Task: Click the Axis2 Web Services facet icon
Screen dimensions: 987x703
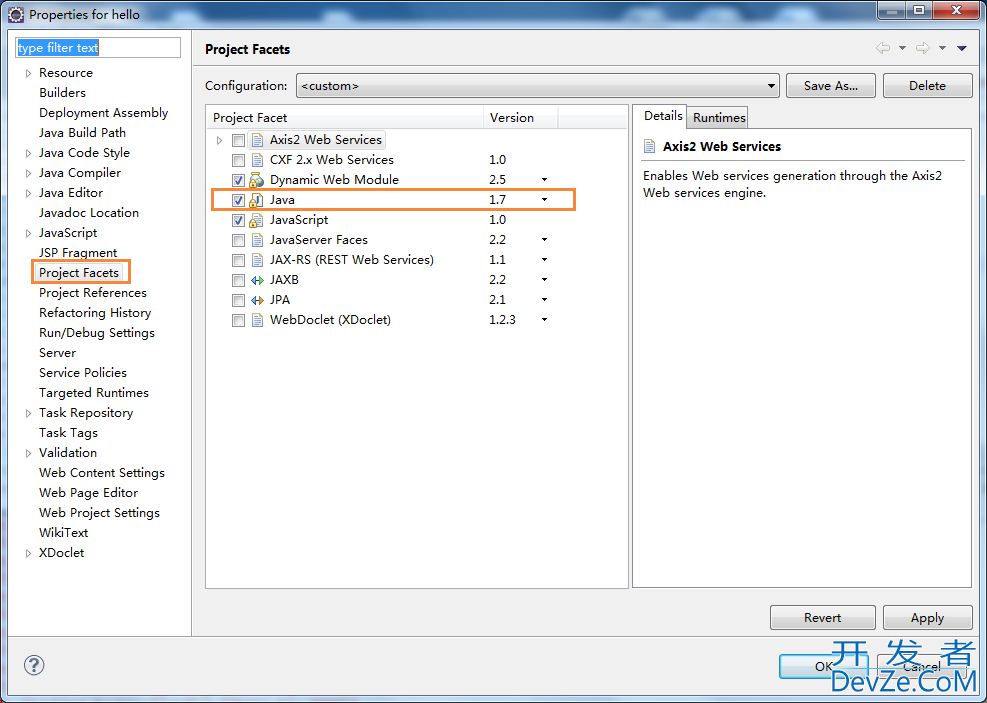Action: tap(257, 140)
